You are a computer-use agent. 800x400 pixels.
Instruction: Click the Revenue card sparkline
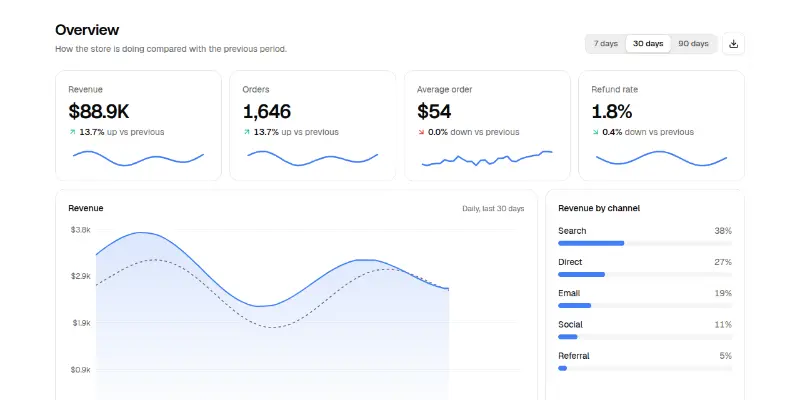[x=138, y=158]
